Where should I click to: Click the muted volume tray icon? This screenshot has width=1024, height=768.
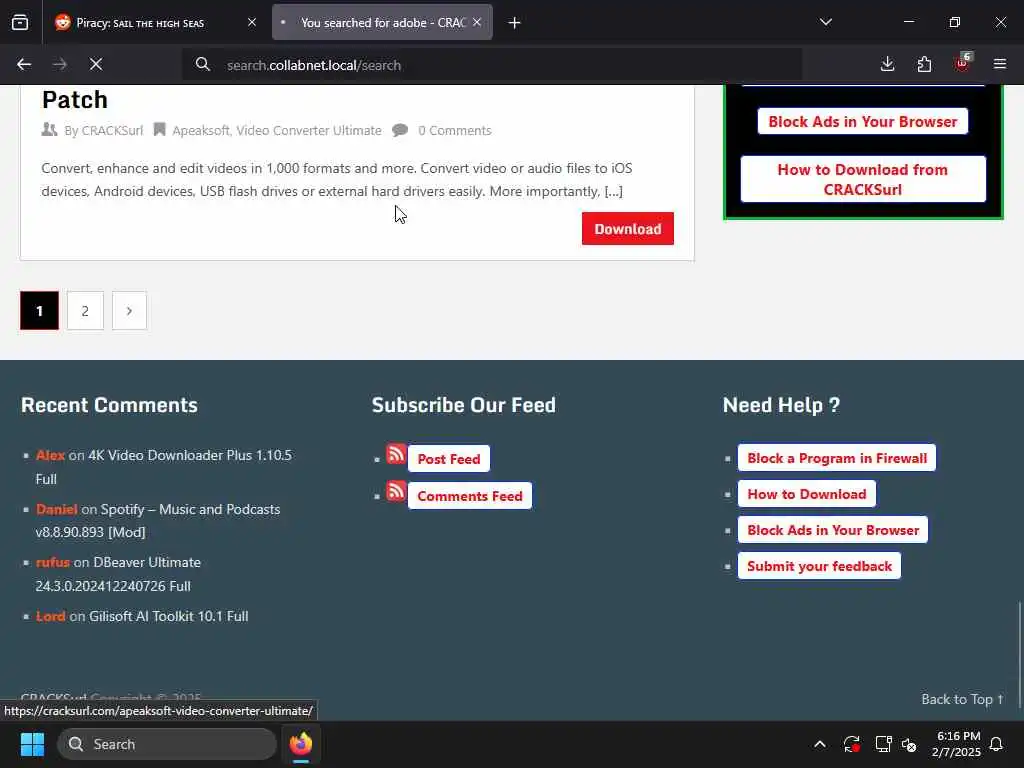[909, 744]
